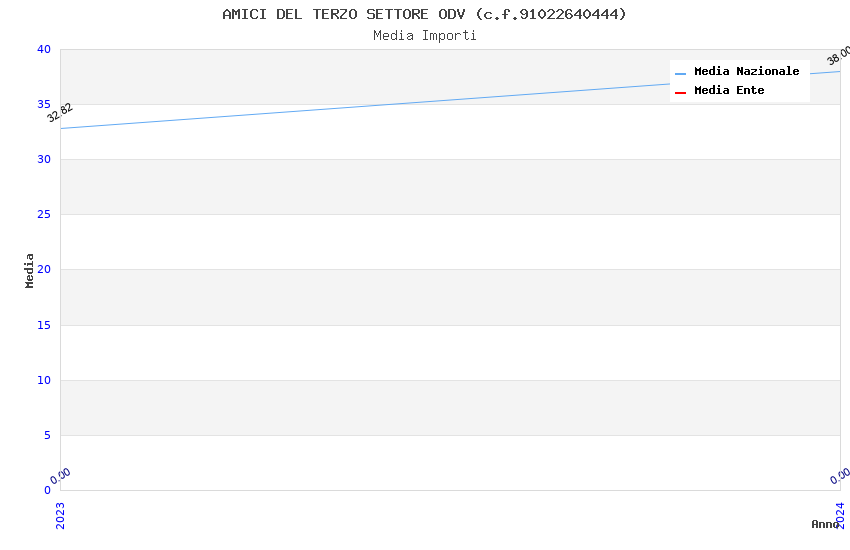
Task: Click the 5 tick on the y-axis
Action: [47, 435]
